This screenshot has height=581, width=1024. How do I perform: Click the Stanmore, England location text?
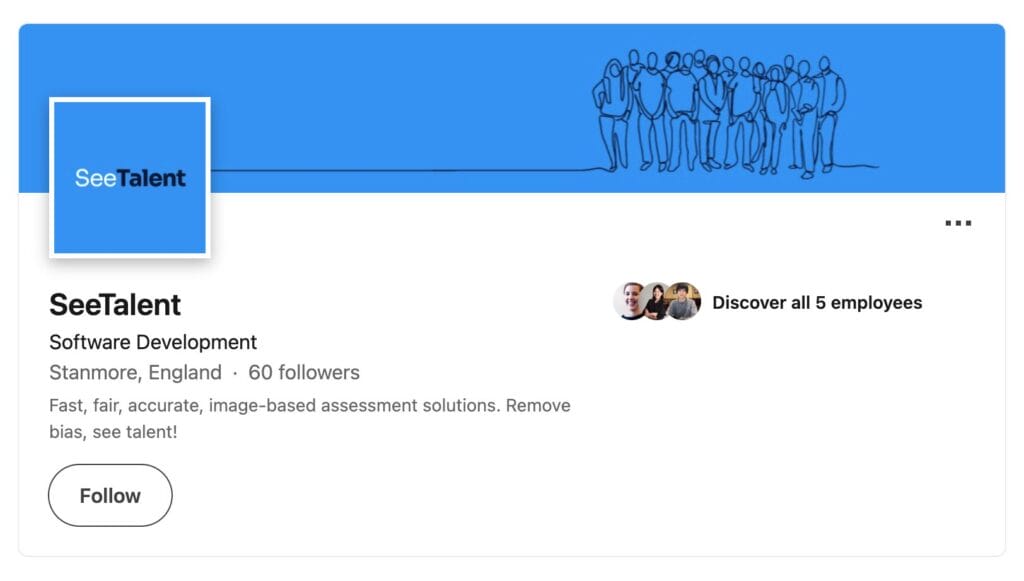coord(135,373)
